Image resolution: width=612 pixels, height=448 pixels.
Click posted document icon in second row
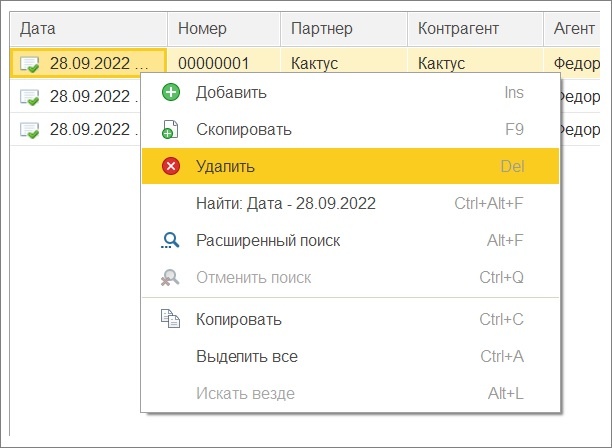point(30,97)
